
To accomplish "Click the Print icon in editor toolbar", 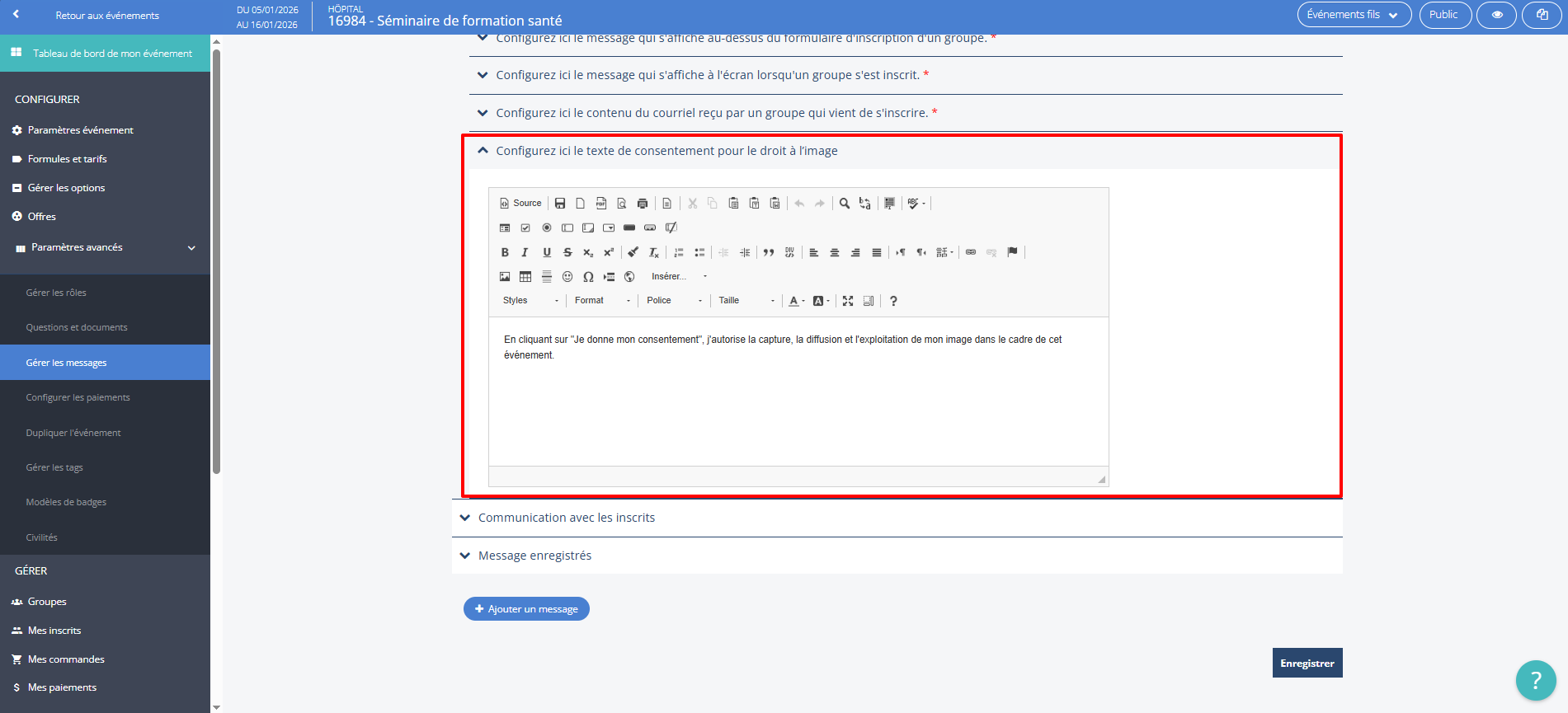I will pyautogui.click(x=643, y=204).
